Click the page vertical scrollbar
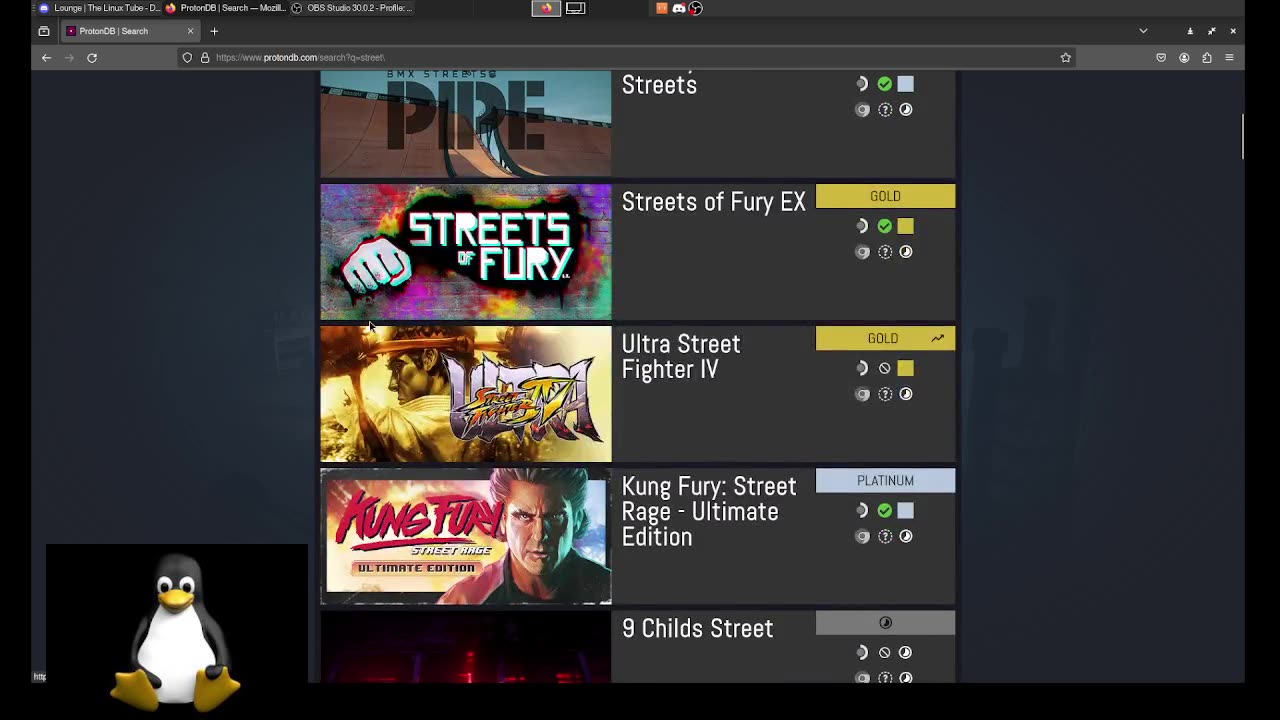The width and height of the screenshot is (1280, 720). click(1243, 136)
